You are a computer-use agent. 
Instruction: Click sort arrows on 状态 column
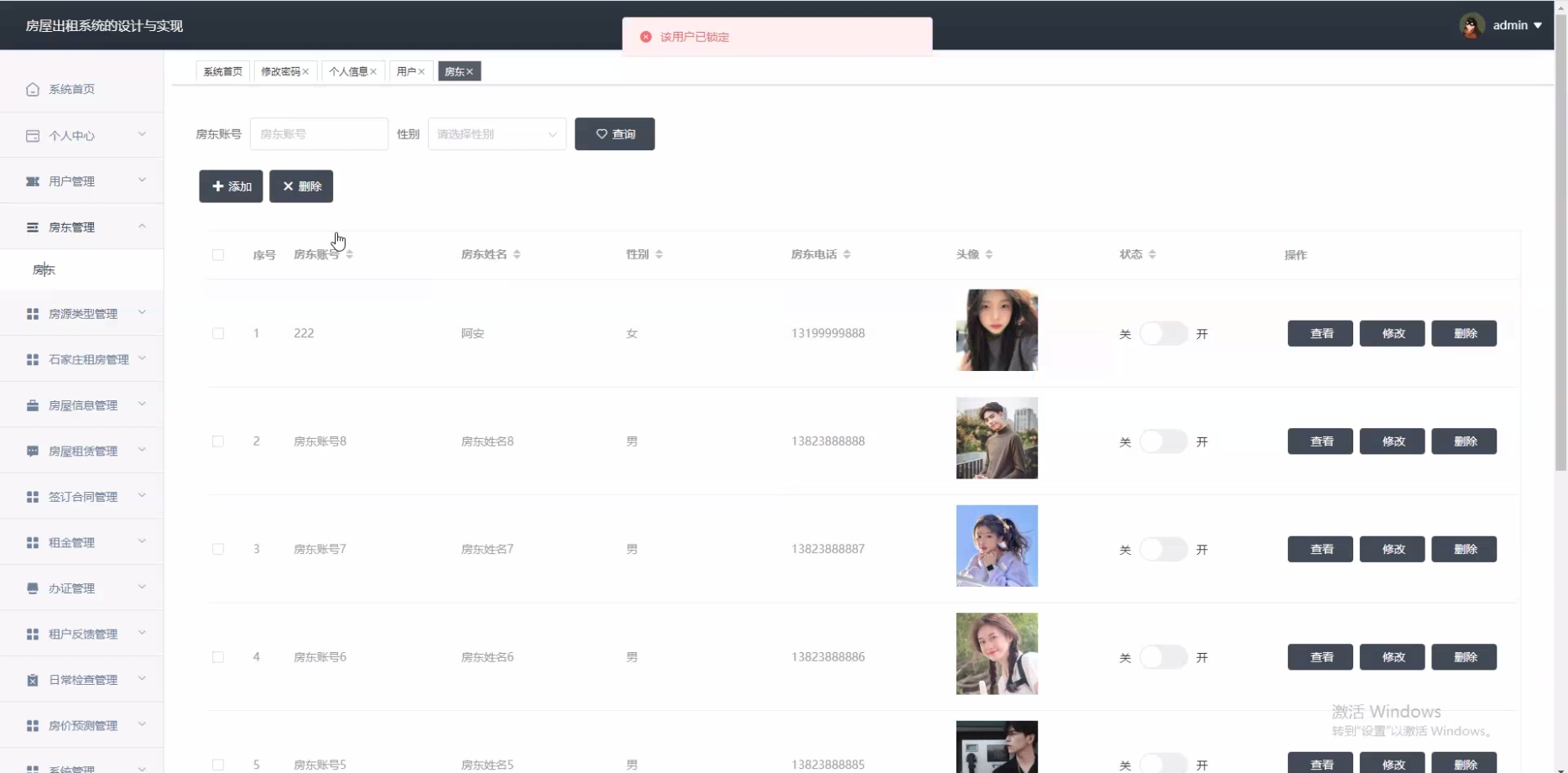coord(1152,254)
